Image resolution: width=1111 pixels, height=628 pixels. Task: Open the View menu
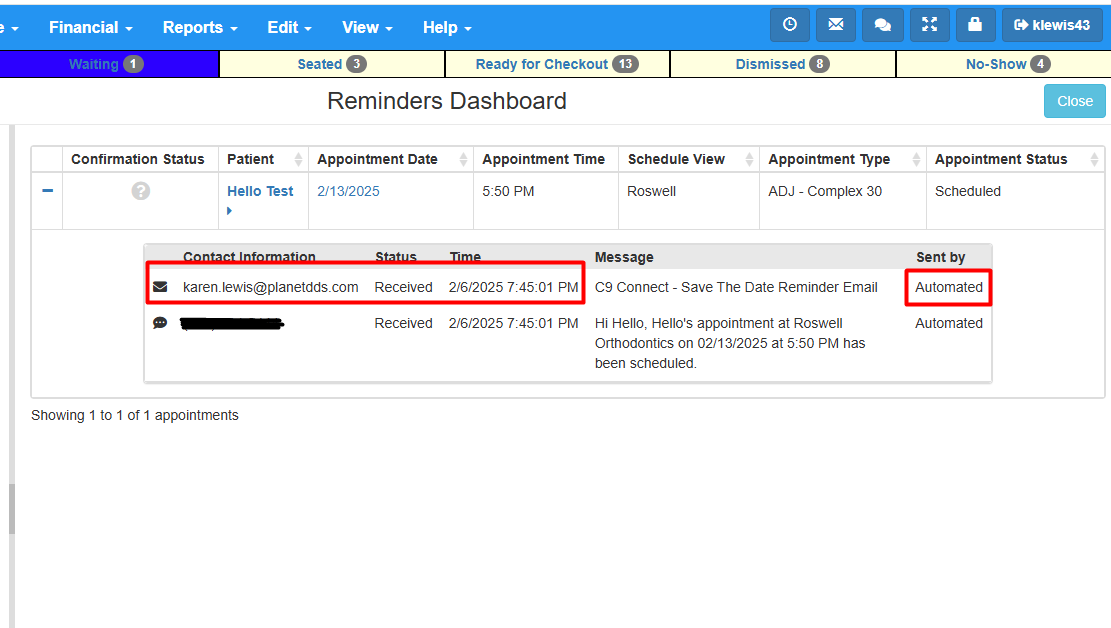366,27
